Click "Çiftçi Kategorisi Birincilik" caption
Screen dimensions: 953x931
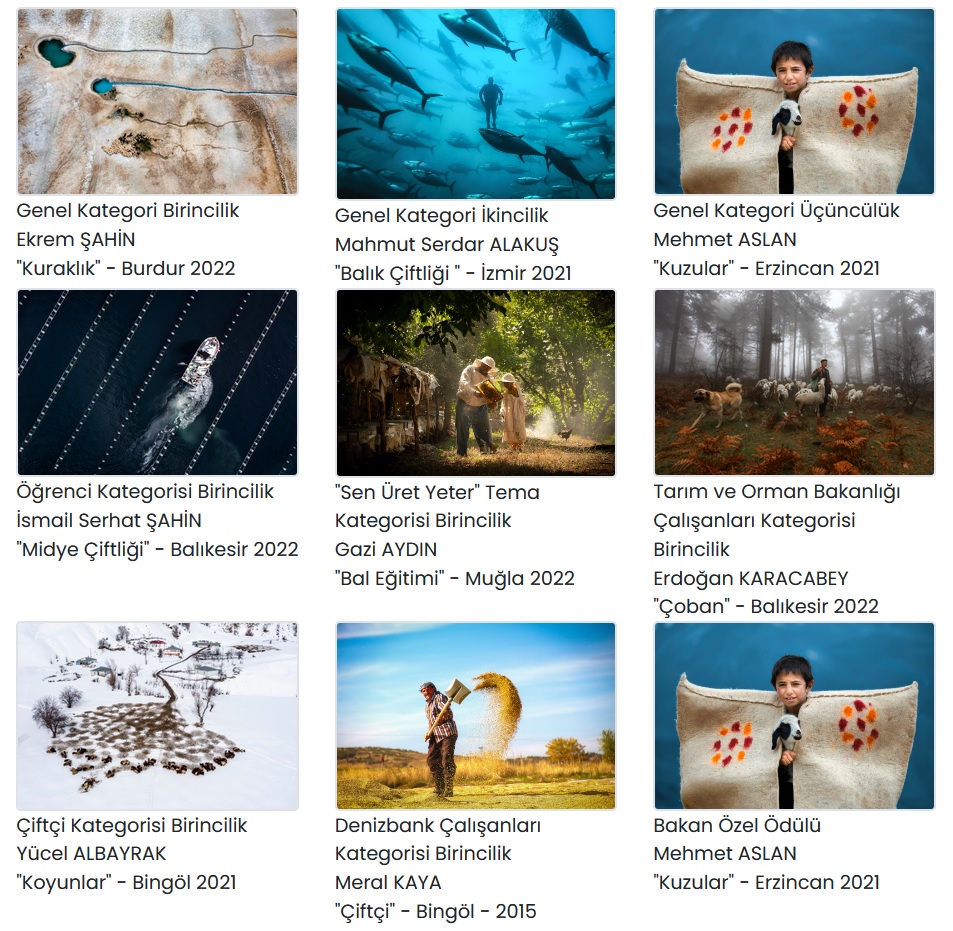click(x=132, y=825)
